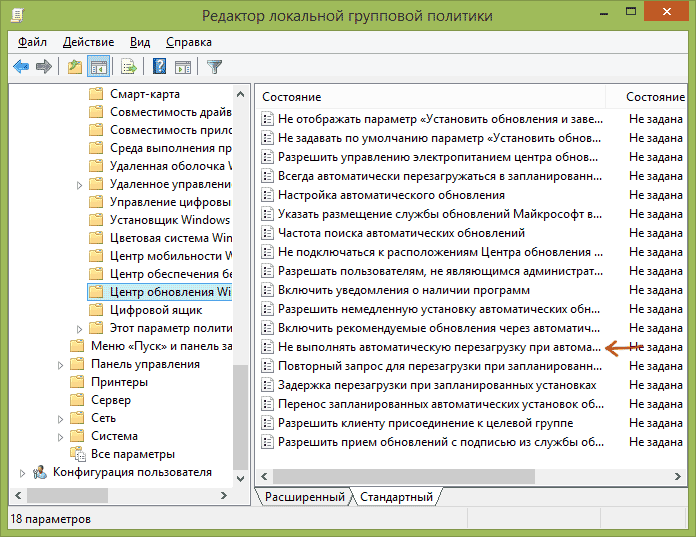Select policy Разрешить управлению электропитанием центра обнов...
This screenshot has height=537, width=696.
tap(438, 157)
